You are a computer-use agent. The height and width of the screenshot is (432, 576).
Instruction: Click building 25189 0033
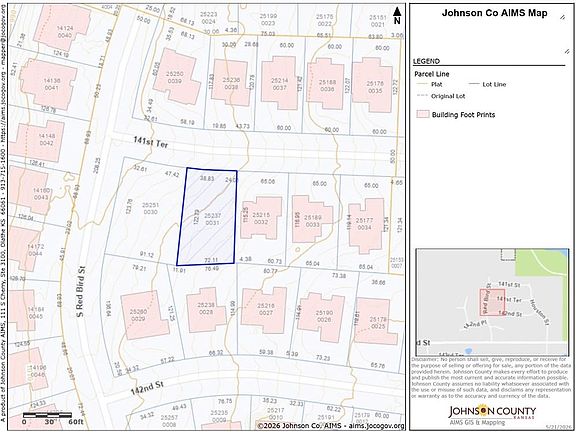pyautogui.click(x=312, y=220)
